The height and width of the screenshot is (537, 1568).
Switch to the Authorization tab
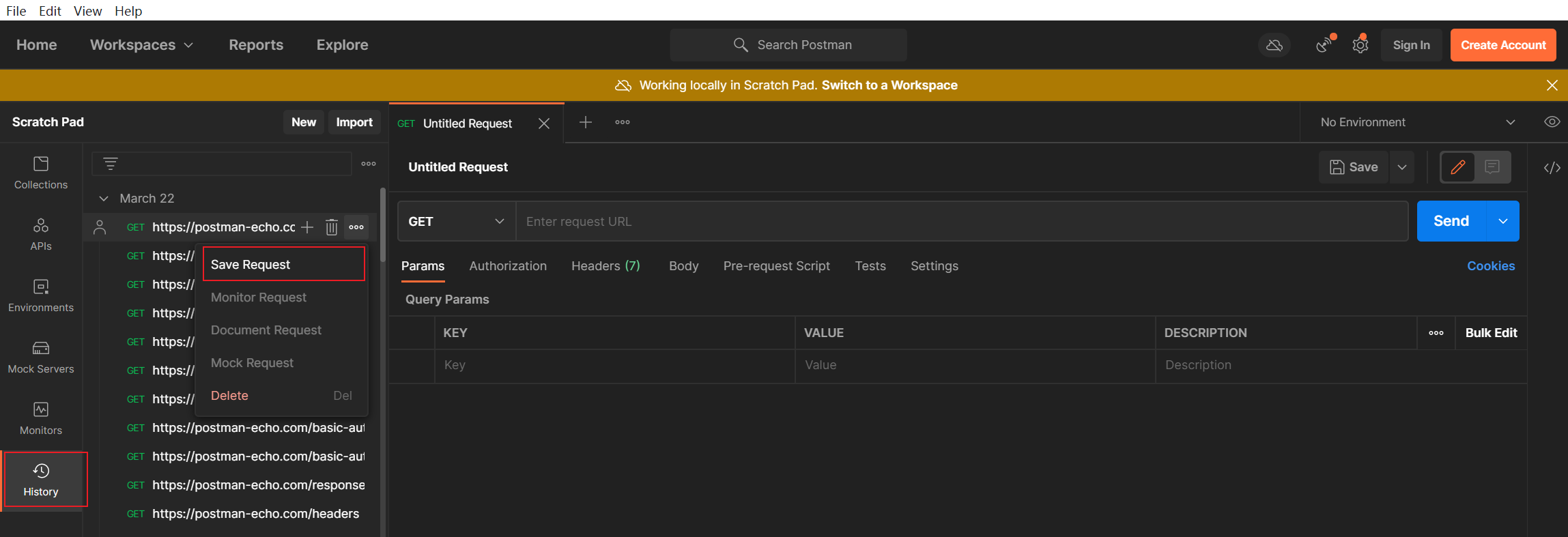(x=508, y=266)
